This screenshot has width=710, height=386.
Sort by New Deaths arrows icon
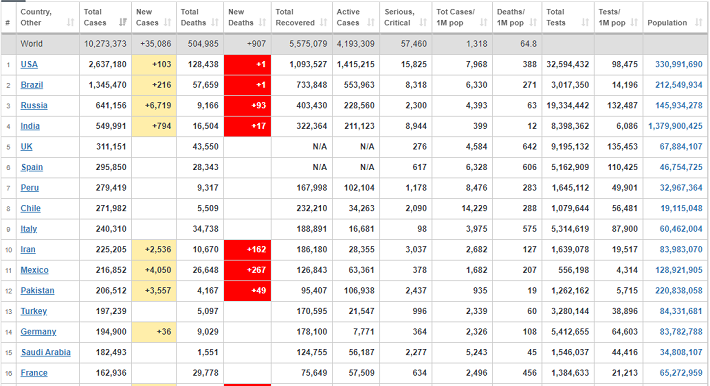tap(262, 22)
